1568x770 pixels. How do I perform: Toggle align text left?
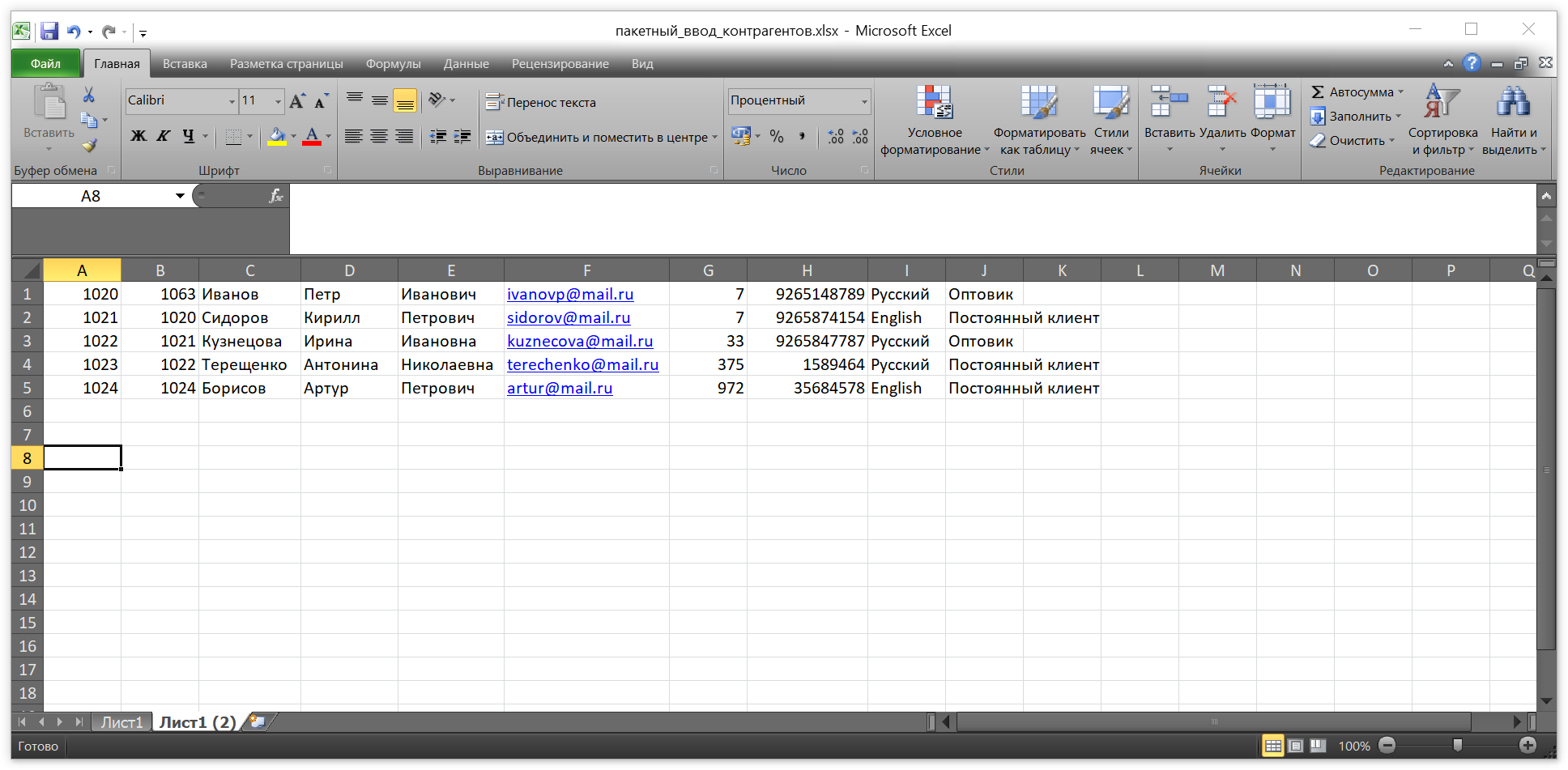tap(353, 137)
